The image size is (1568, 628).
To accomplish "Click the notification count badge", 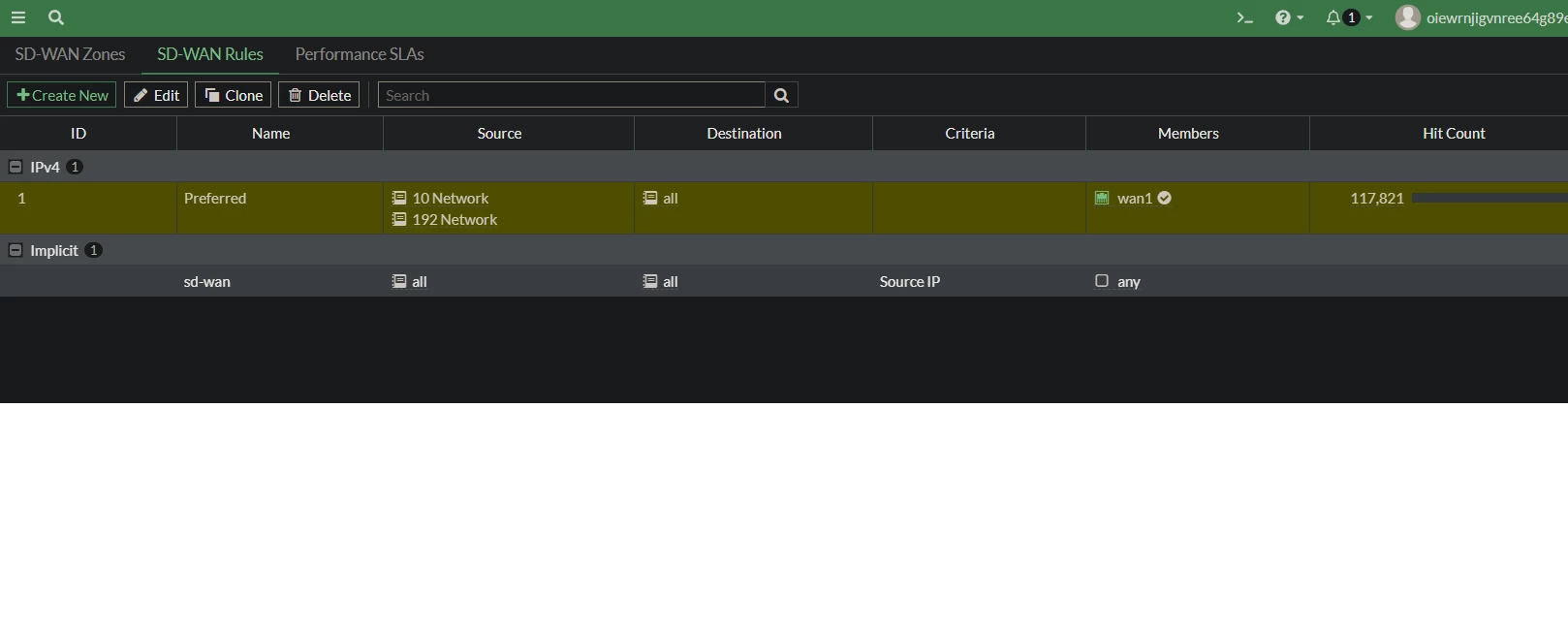I will click(1352, 17).
